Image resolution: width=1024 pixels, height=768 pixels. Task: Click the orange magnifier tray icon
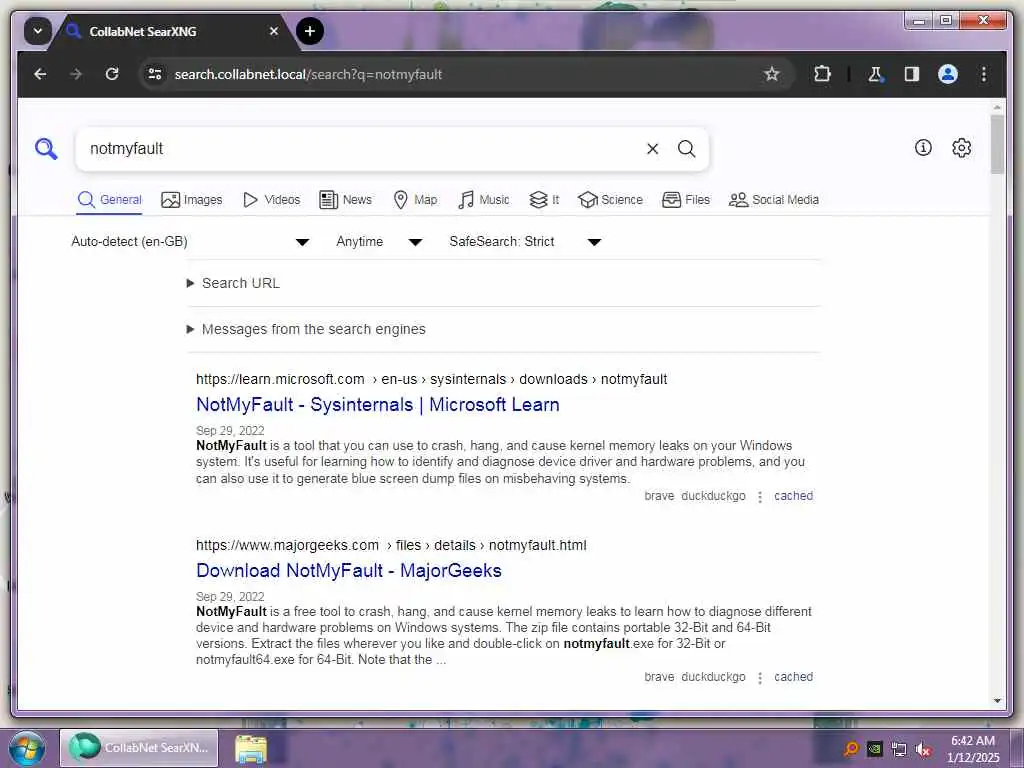[851, 749]
